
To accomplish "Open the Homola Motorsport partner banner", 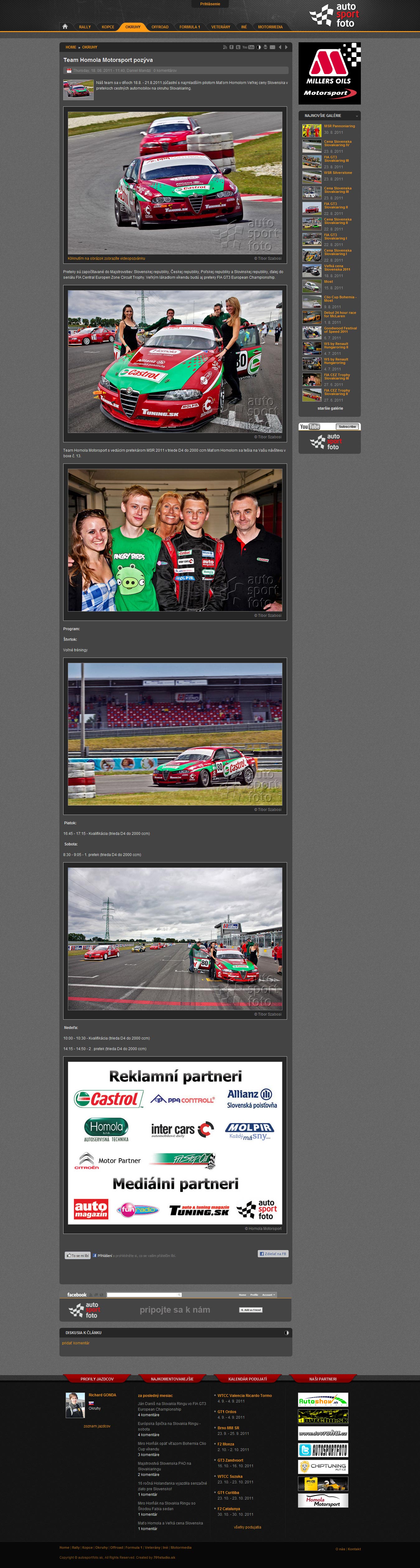I will coord(323,1501).
